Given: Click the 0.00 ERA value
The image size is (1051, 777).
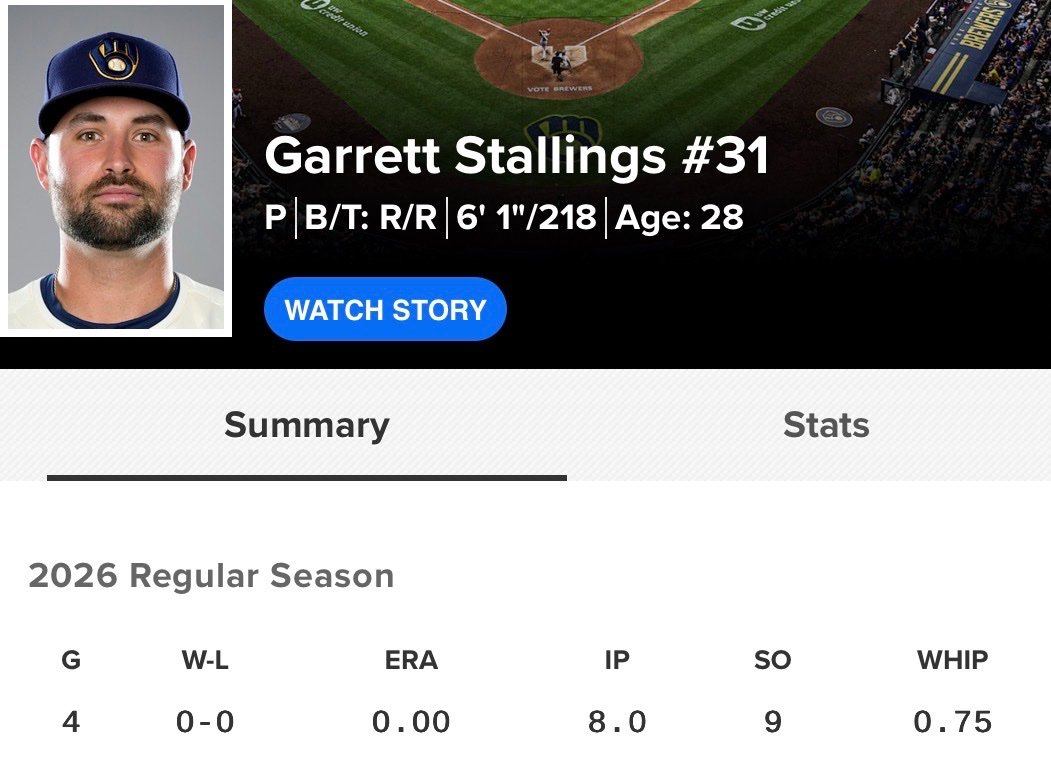Looking at the screenshot, I should point(411,722).
